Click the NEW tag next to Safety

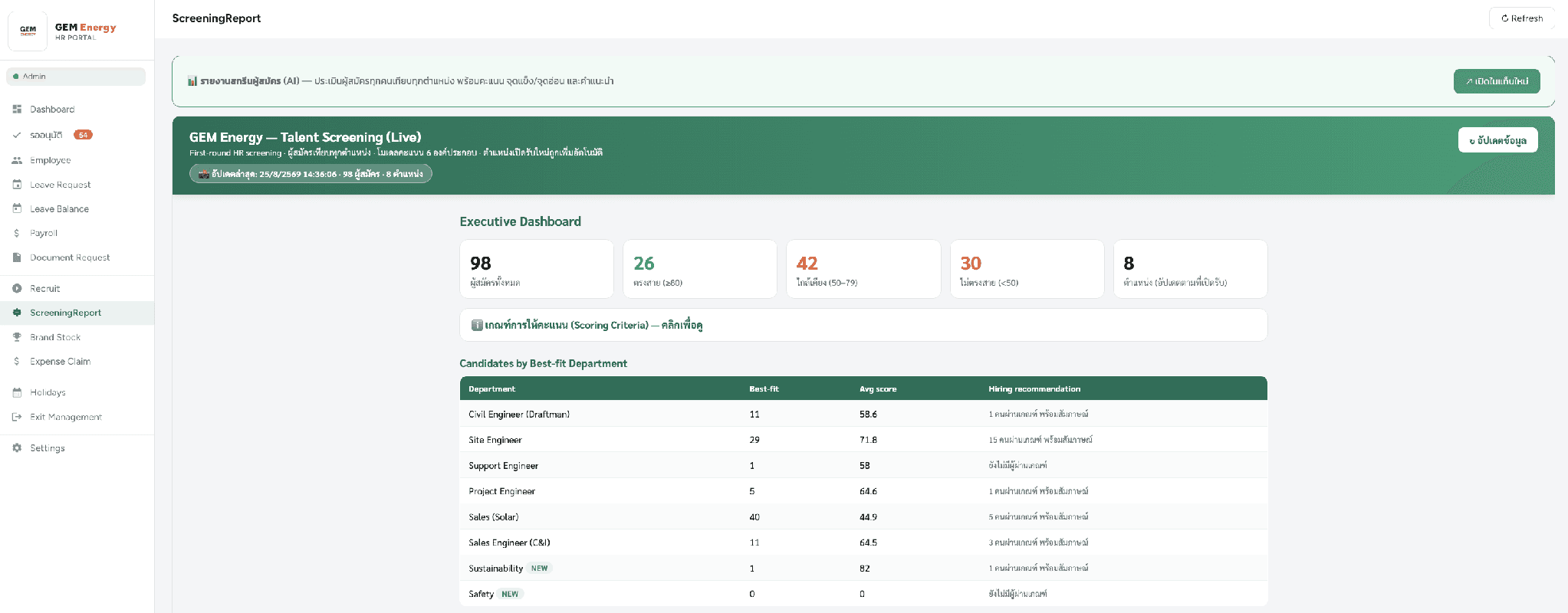[510, 594]
